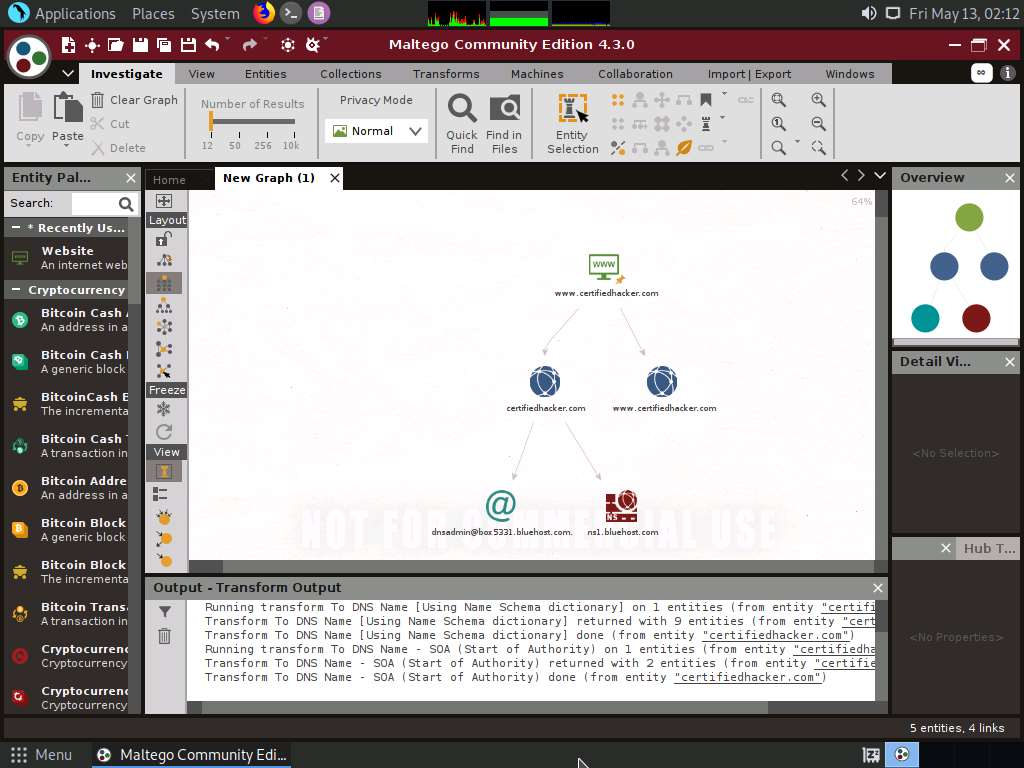This screenshot has width=1024, height=768.
Task: Click Zoom Out magnifier
Action: pos(818,123)
